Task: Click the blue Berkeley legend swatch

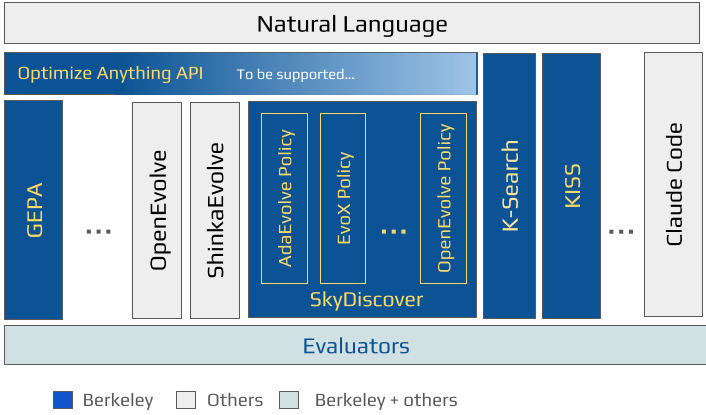Action: (64, 400)
